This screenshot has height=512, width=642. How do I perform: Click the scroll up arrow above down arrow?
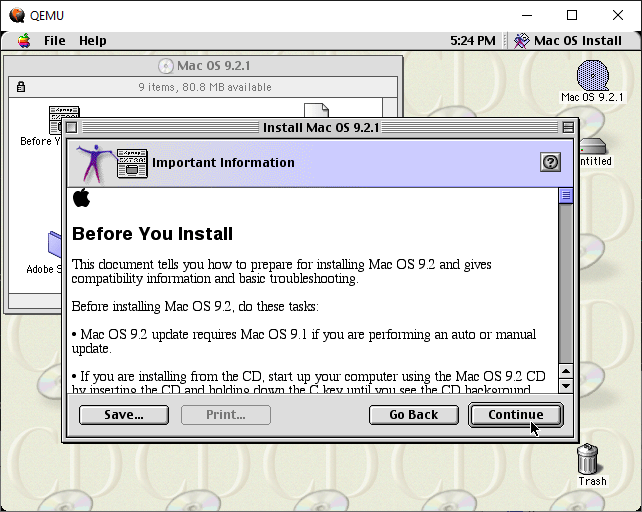pyautogui.click(x=566, y=369)
